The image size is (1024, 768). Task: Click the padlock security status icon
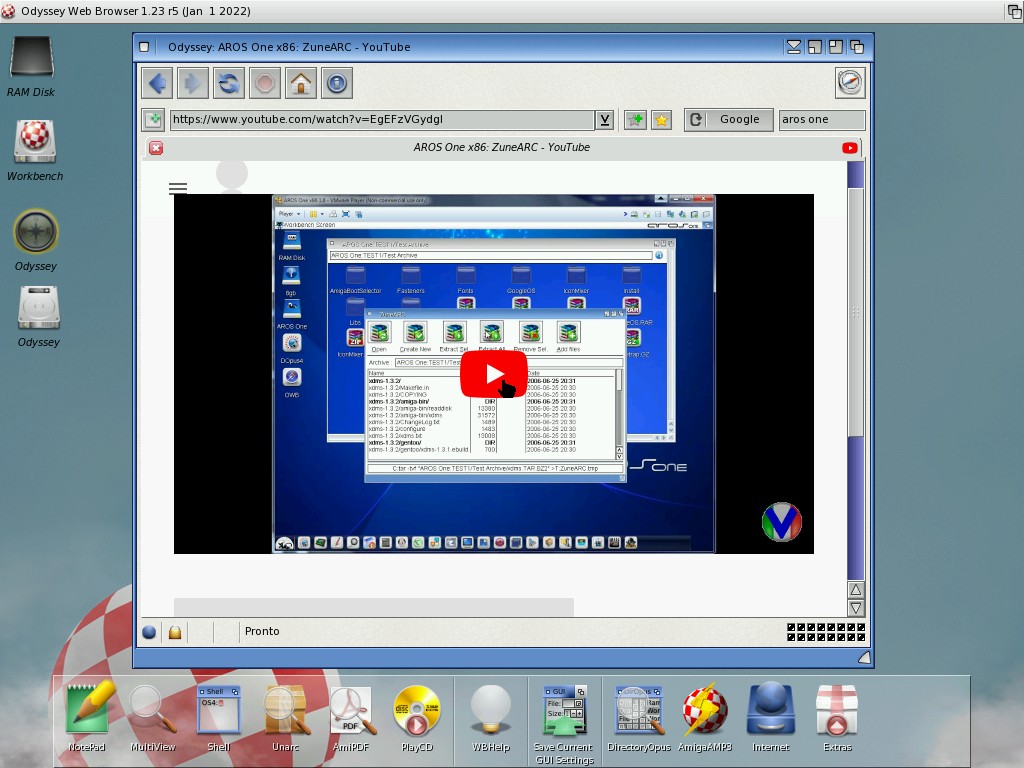(x=174, y=632)
